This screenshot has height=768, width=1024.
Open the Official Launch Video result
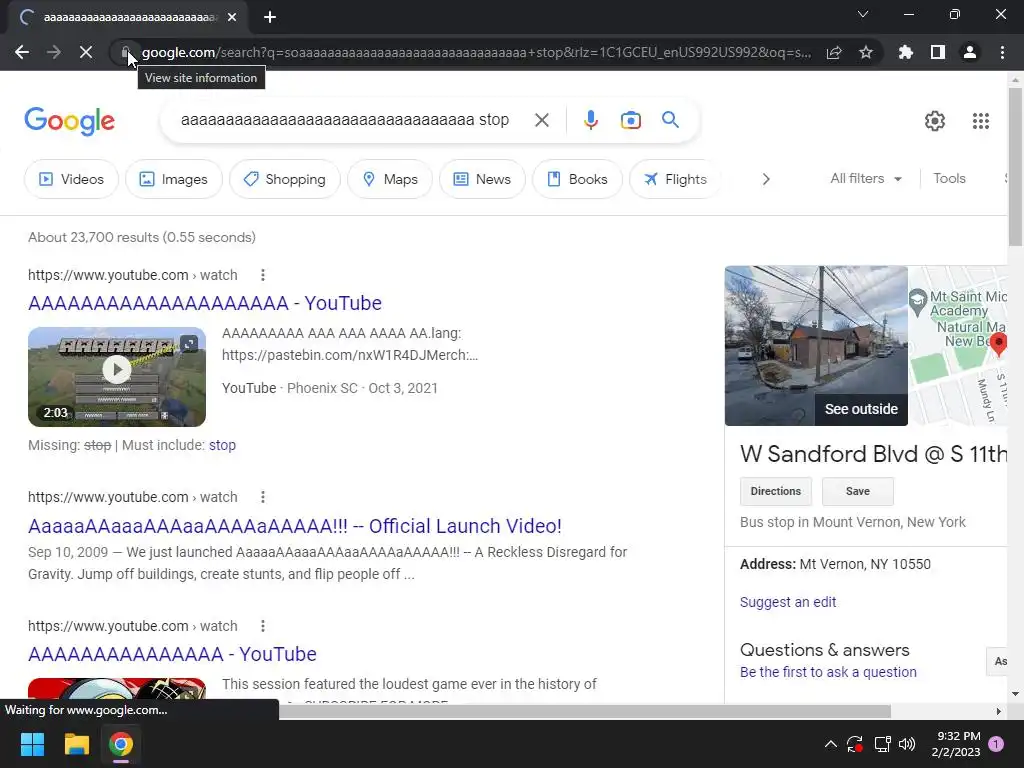pyautogui.click(x=295, y=526)
